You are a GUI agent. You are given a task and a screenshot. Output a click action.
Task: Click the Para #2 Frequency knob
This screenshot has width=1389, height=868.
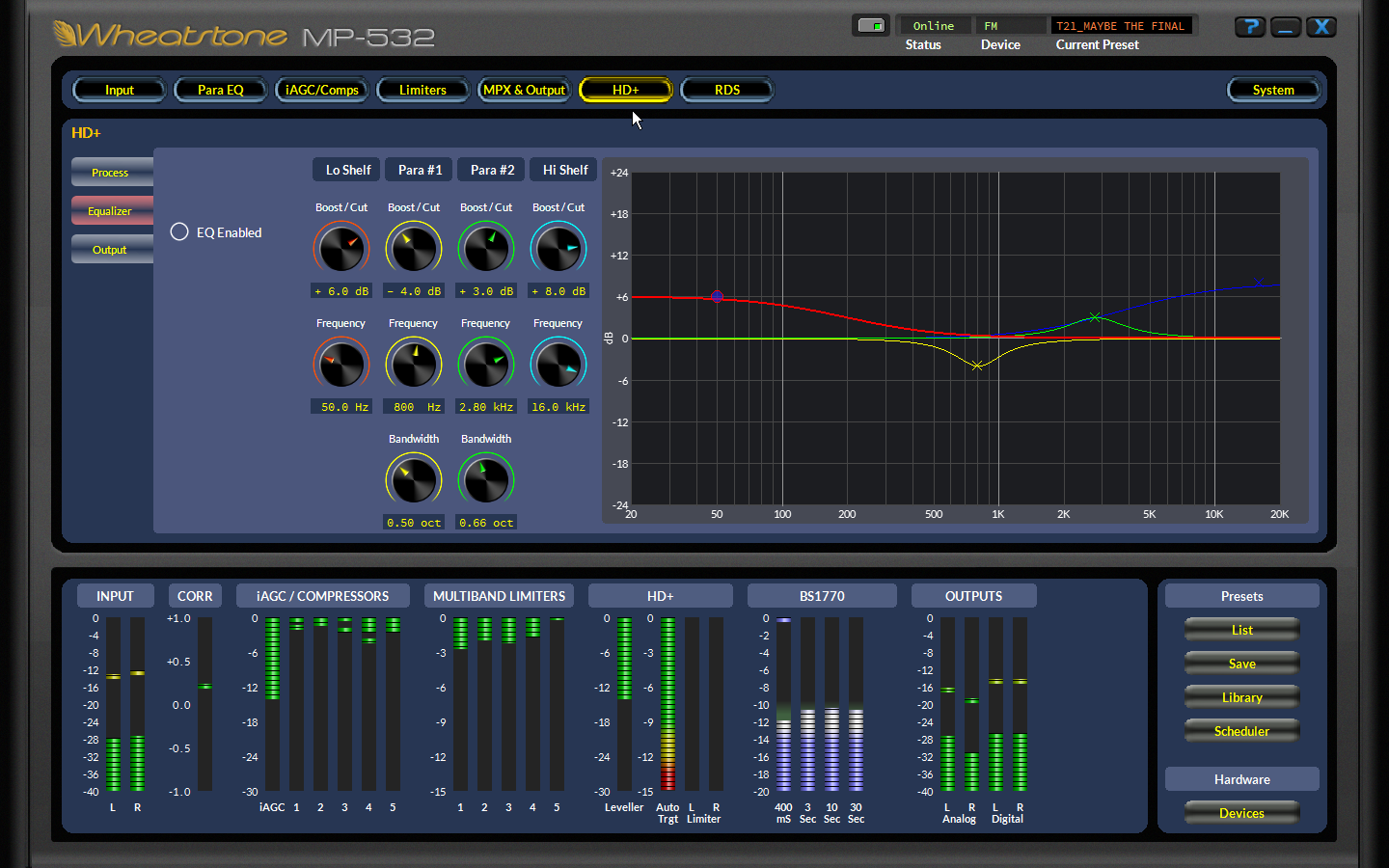pyautogui.click(x=486, y=365)
